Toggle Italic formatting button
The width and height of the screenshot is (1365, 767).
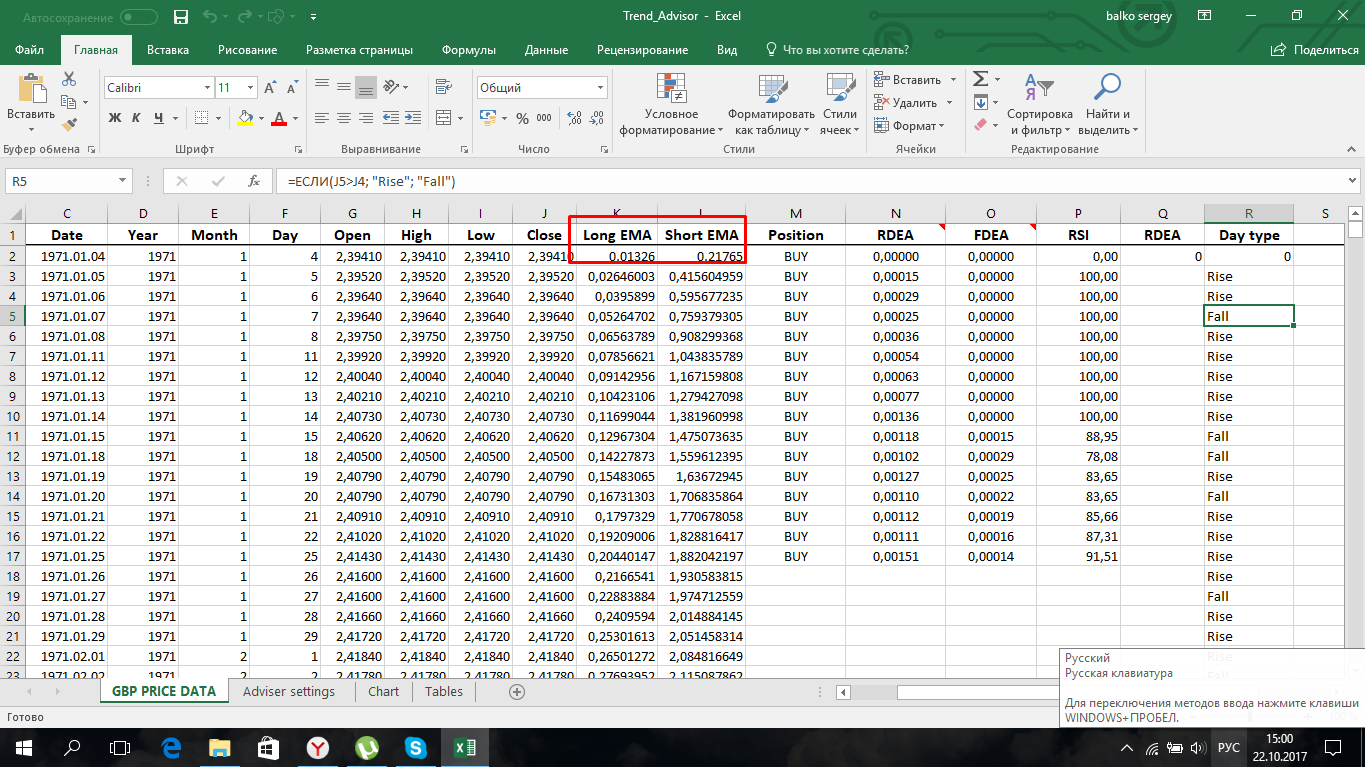(136, 118)
